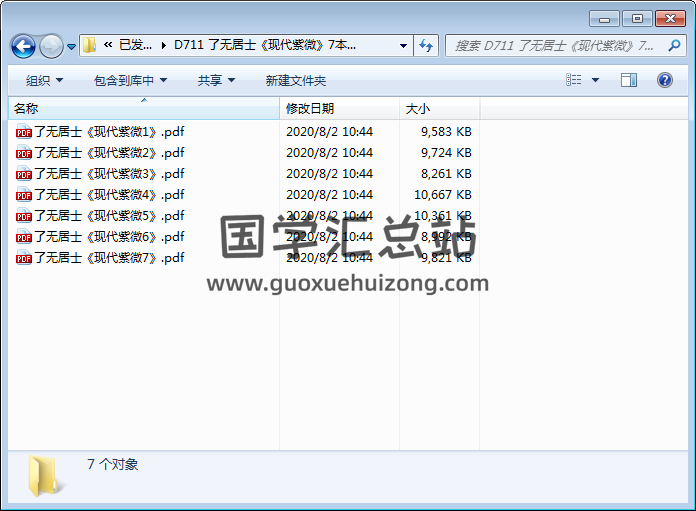This screenshot has height=511, width=696.
Task: Open the 组织 menu
Action: coord(44,80)
